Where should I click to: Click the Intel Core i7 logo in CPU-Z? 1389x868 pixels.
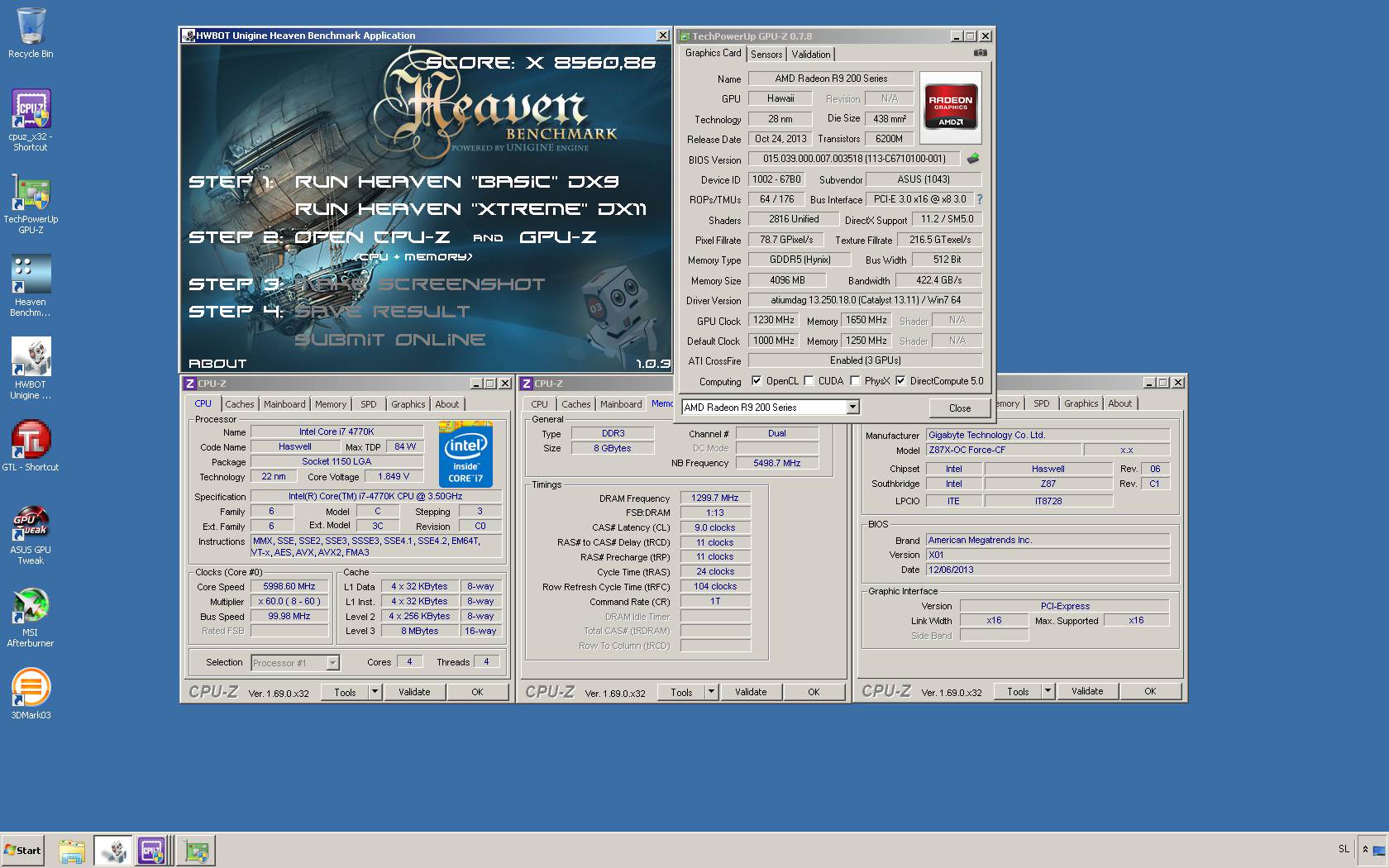coord(465,454)
